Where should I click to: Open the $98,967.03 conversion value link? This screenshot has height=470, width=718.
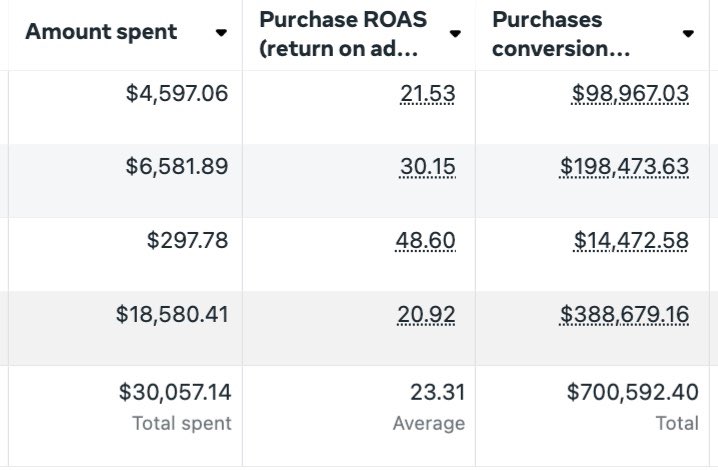click(630, 94)
